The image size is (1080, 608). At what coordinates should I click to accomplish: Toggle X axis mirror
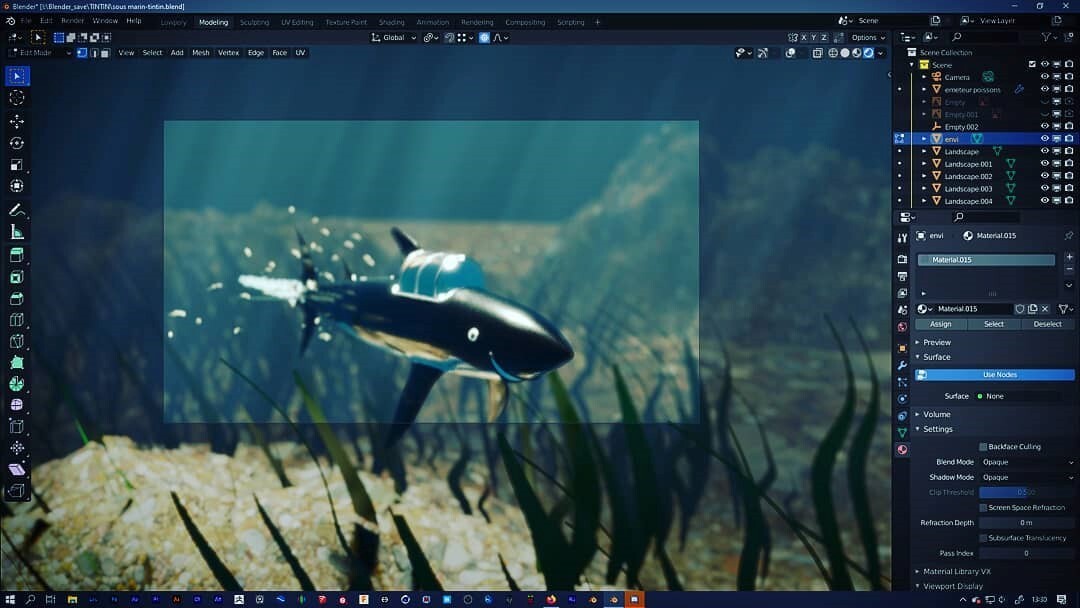pyautogui.click(x=803, y=38)
